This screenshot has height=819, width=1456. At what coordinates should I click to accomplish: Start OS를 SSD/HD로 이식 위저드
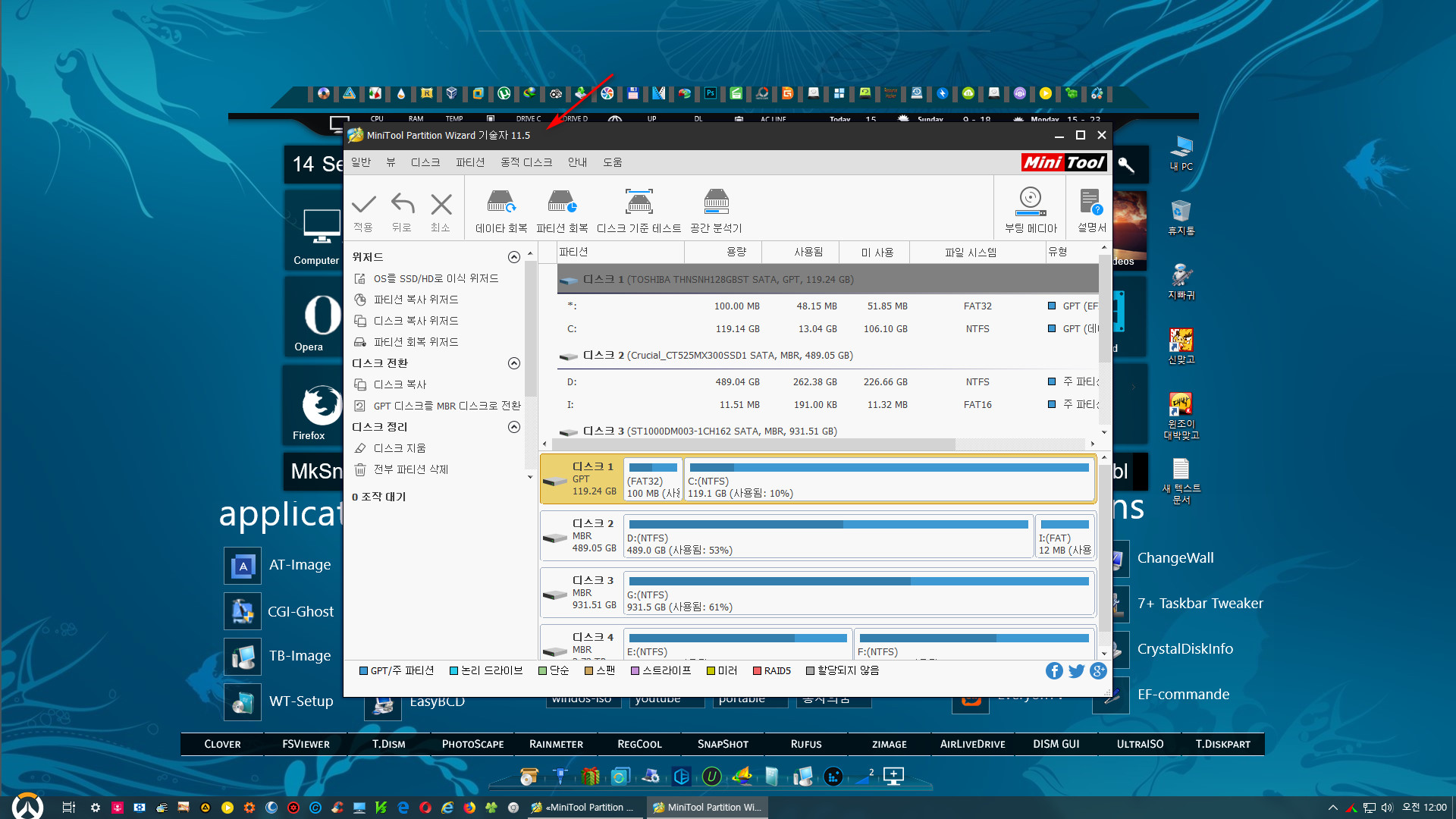pyautogui.click(x=436, y=278)
